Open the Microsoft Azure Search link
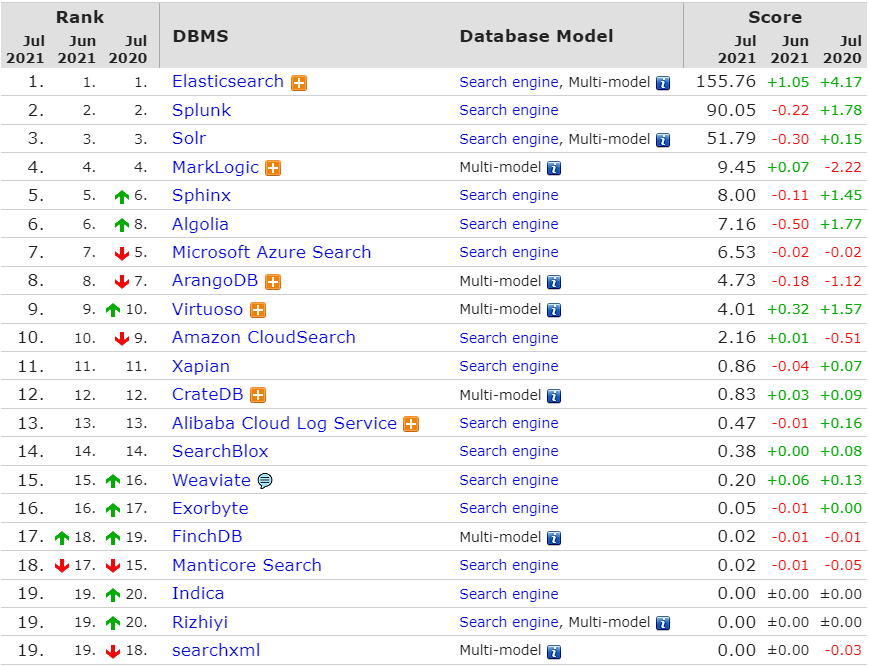This screenshot has width=871, height=666. click(x=271, y=252)
